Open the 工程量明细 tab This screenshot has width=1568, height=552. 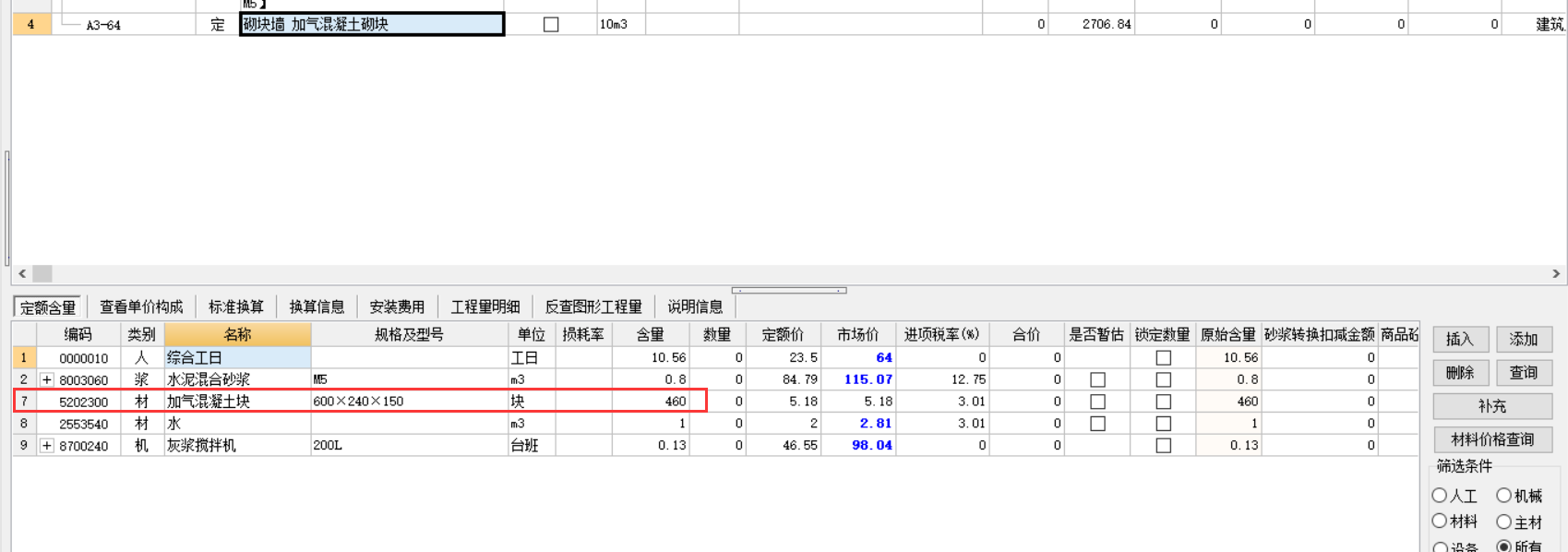coord(485,306)
